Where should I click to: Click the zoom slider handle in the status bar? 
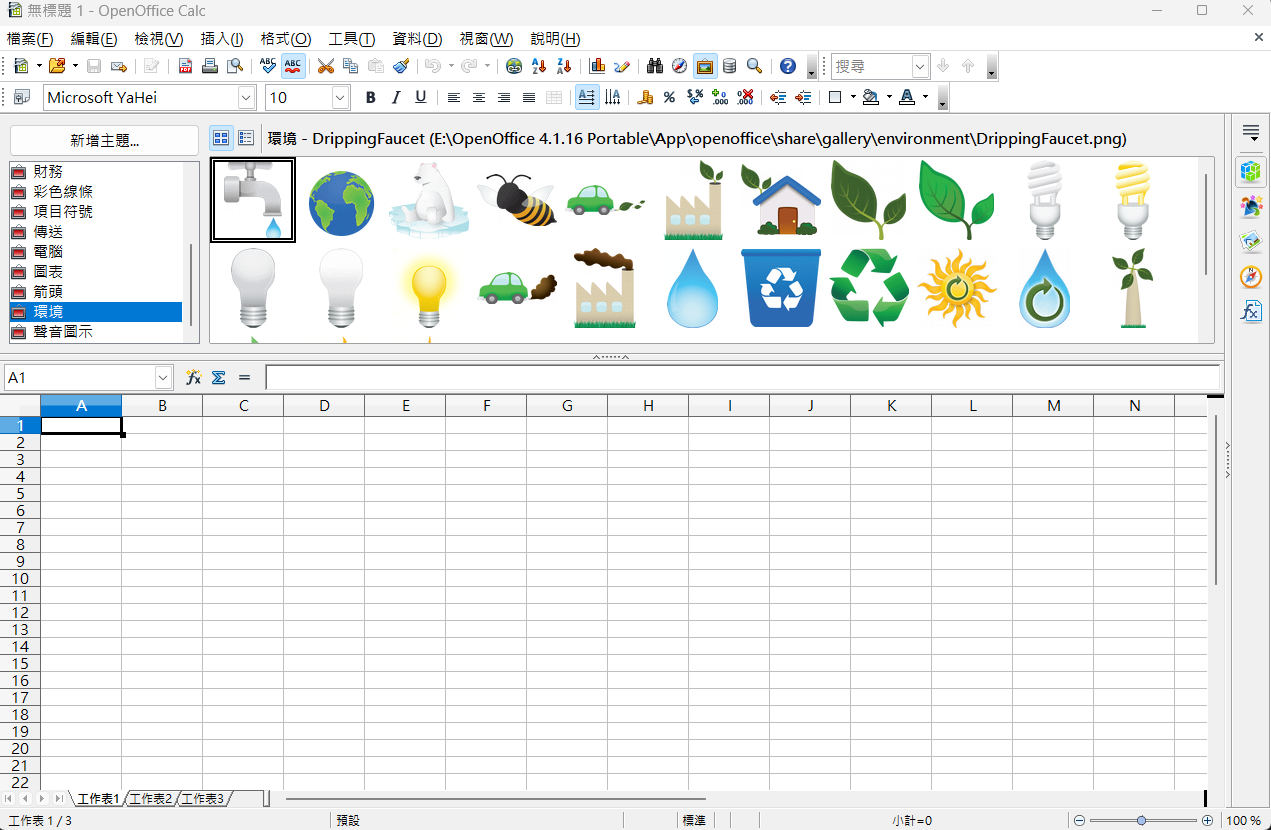(1141, 821)
